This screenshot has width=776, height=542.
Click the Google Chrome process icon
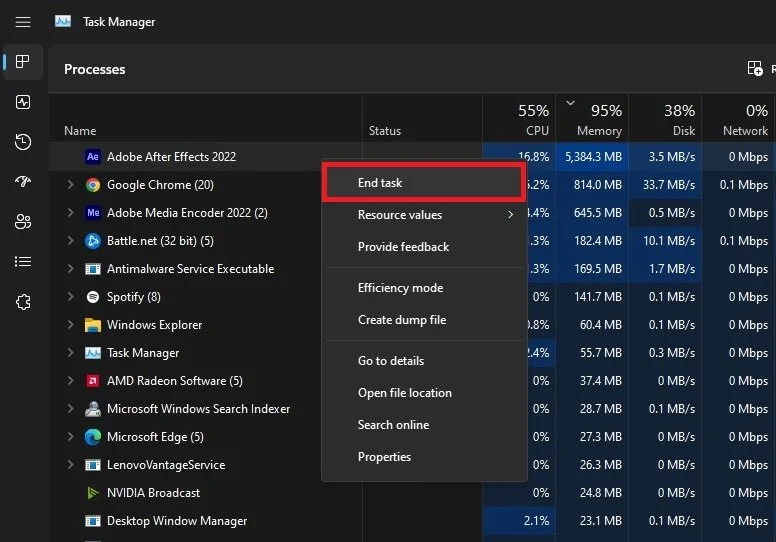[93, 185]
